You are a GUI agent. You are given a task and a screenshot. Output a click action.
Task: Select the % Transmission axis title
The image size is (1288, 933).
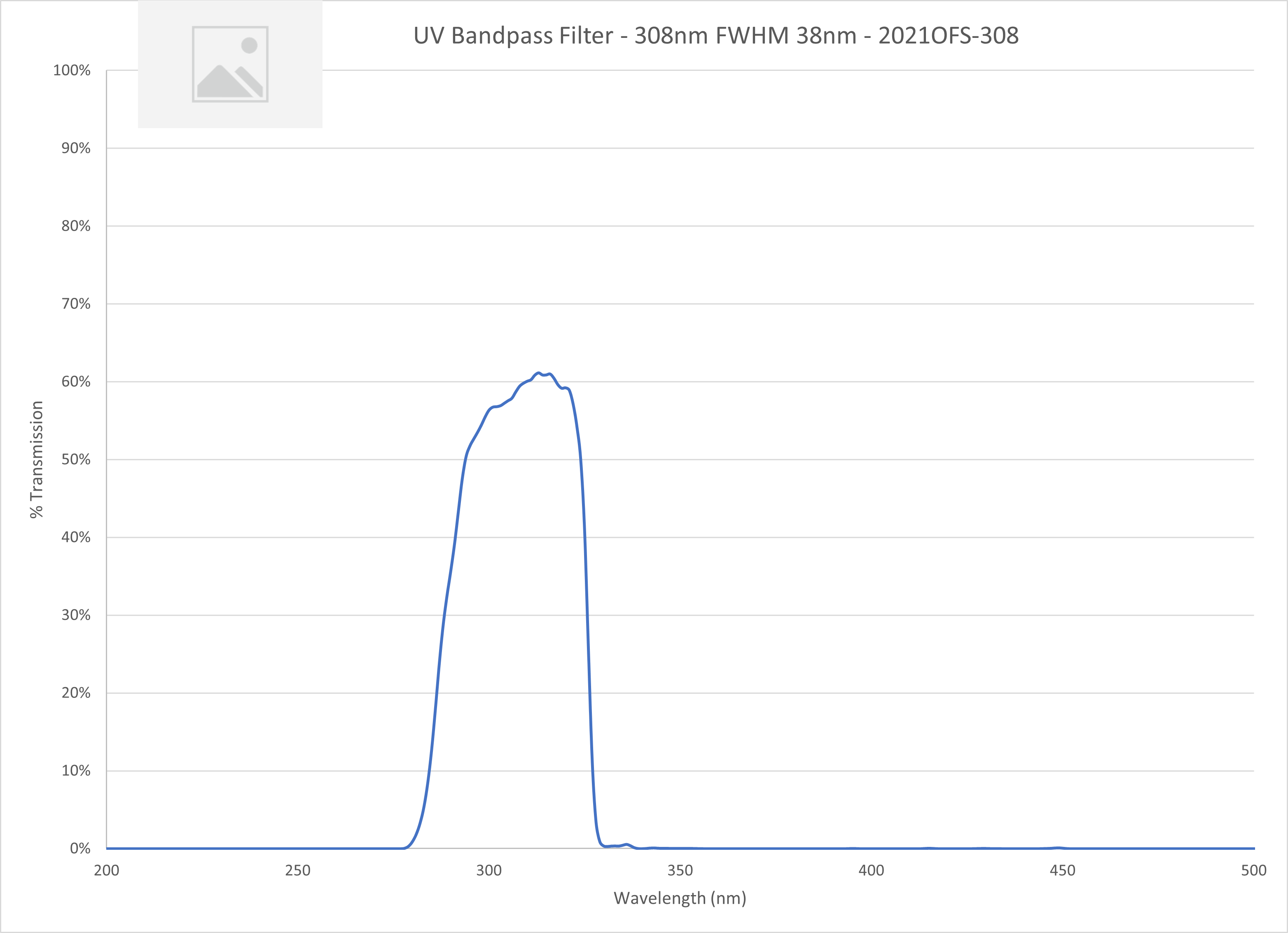pyautogui.click(x=36, y=459)
